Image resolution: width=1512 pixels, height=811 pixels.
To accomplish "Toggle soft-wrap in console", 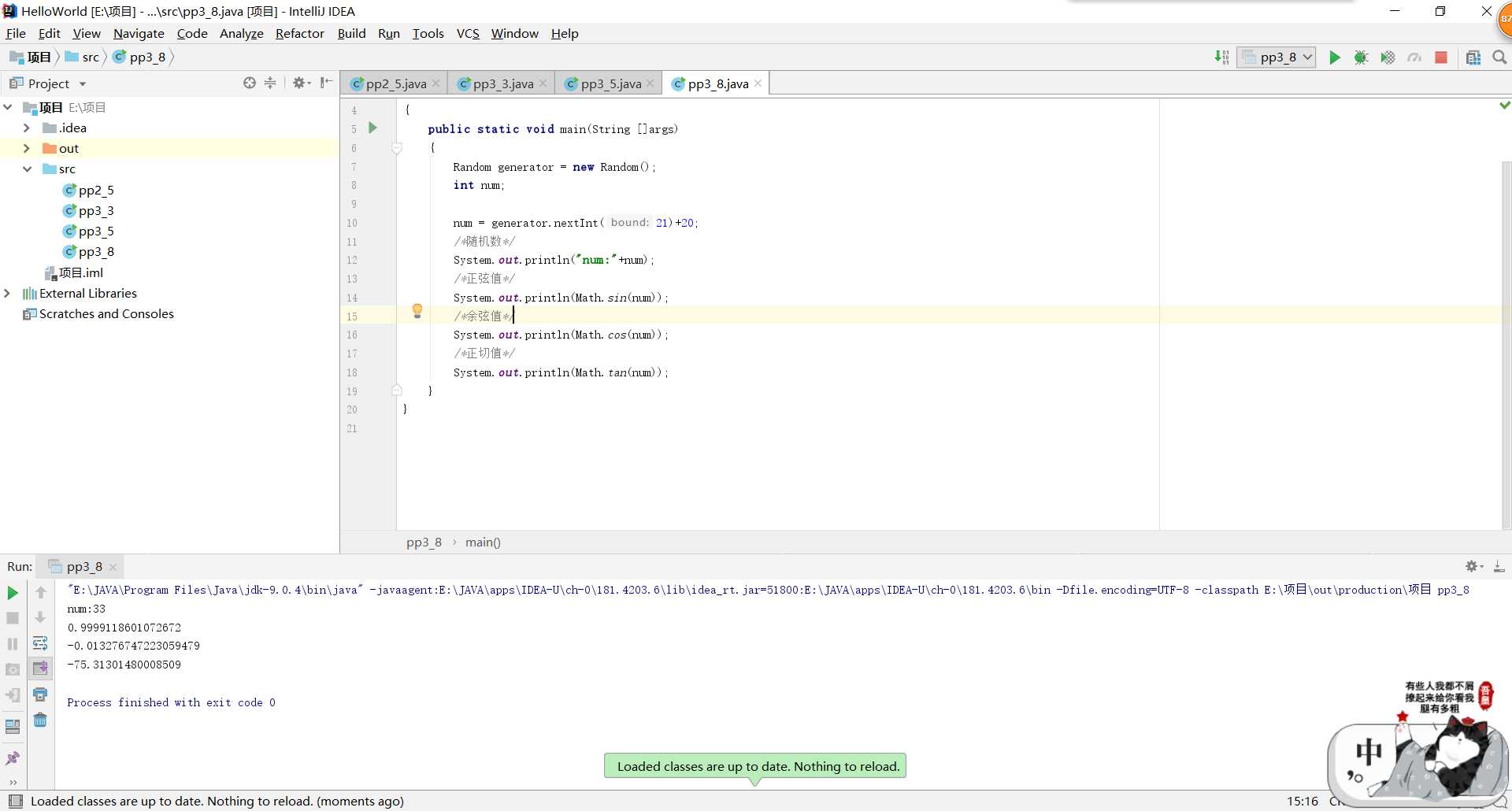I will [40, 643].
